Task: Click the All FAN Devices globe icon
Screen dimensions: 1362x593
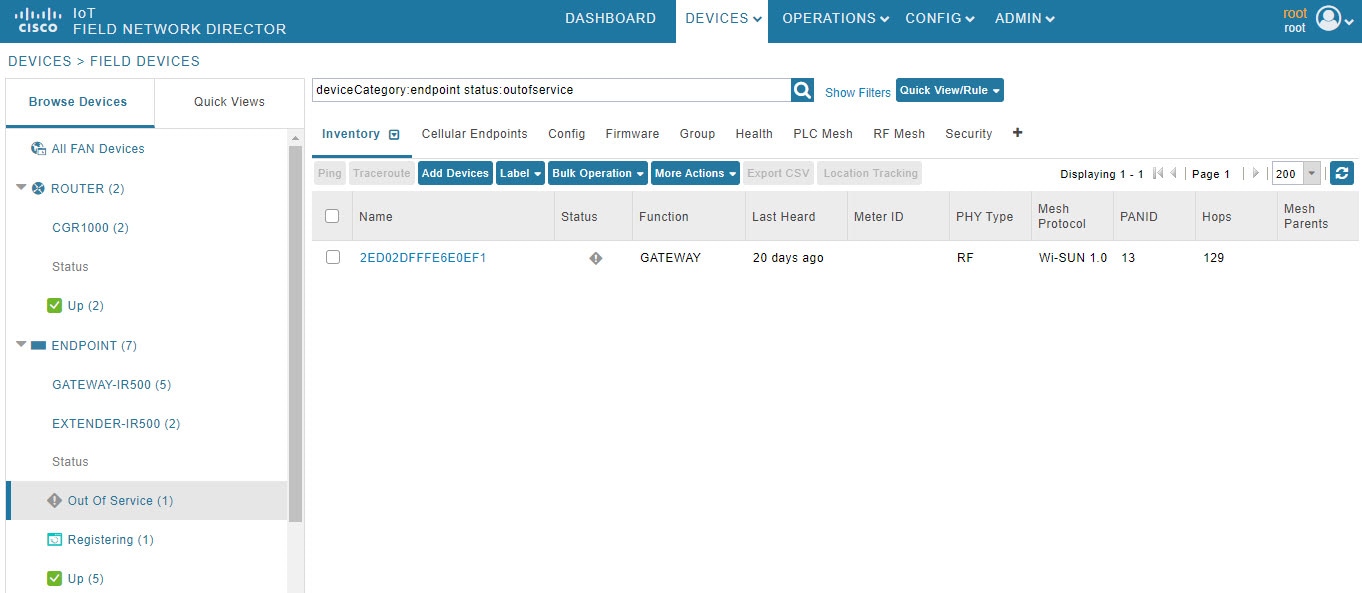Action: pyautogui.click(x=38, y=149)
